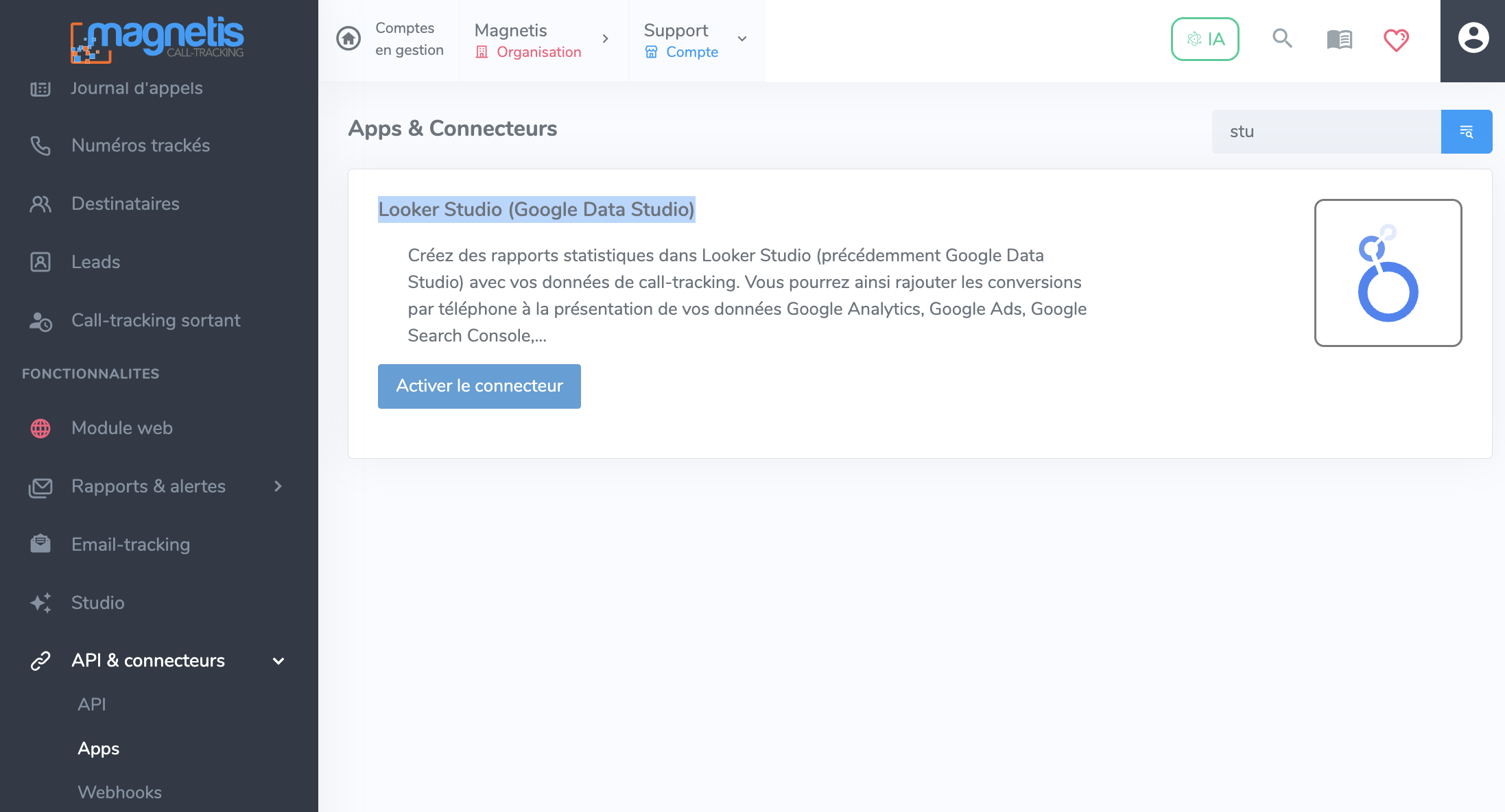Click the pink heart icon
Image resolution: width=1505 pixels, height=812 pixels.
[x=1396, y=40]
